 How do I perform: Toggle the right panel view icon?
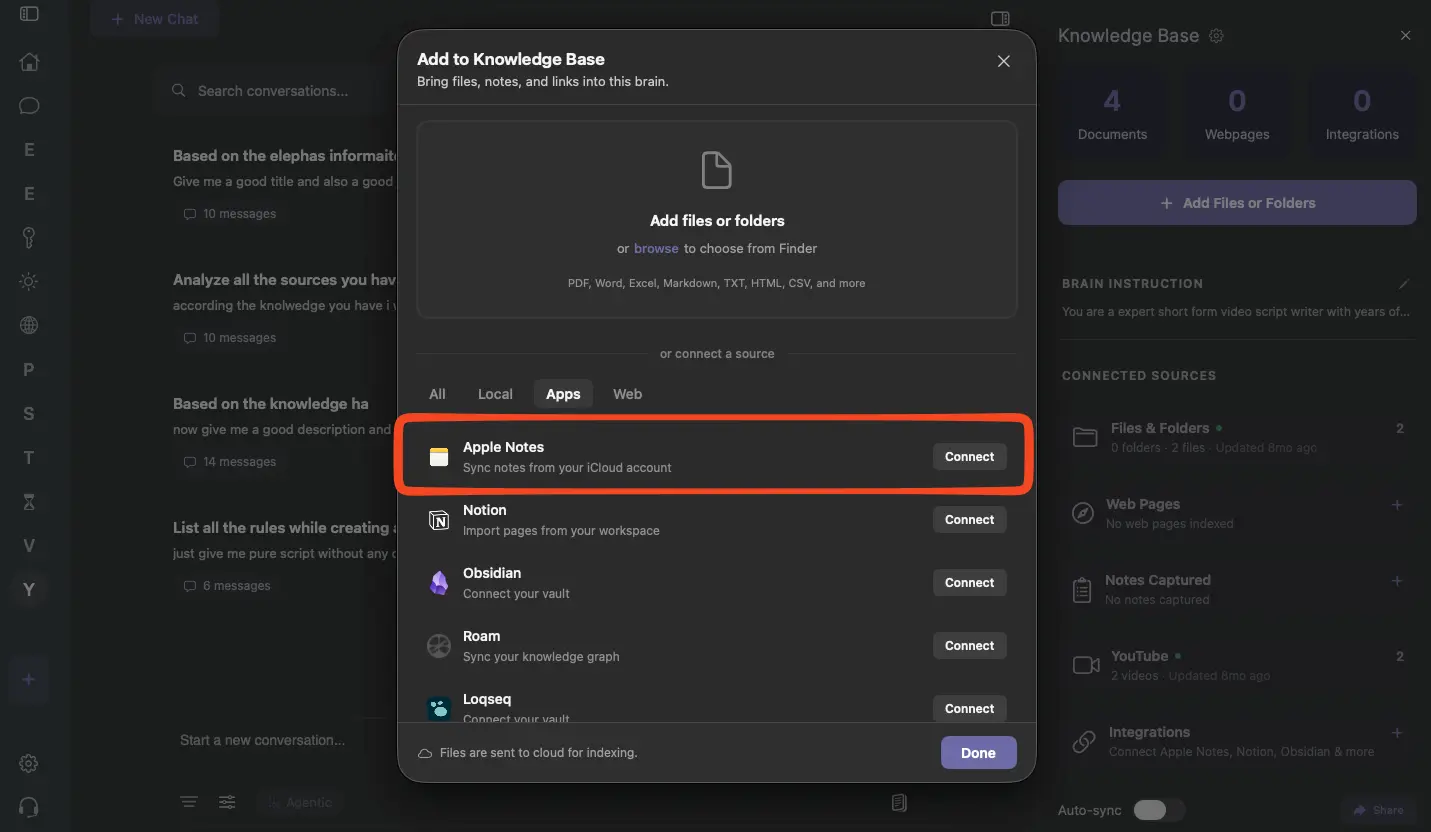coord(999,18)
